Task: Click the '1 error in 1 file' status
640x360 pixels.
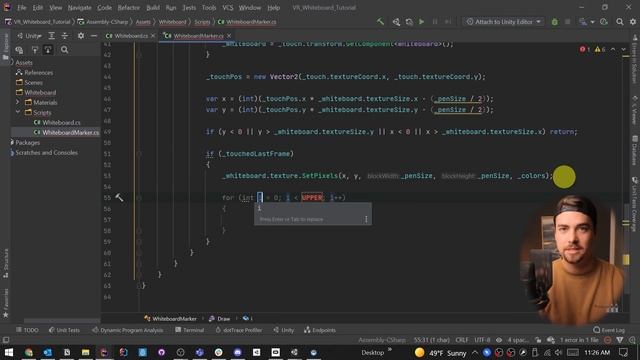Action: pyautogui.click(x=579, y=340)
